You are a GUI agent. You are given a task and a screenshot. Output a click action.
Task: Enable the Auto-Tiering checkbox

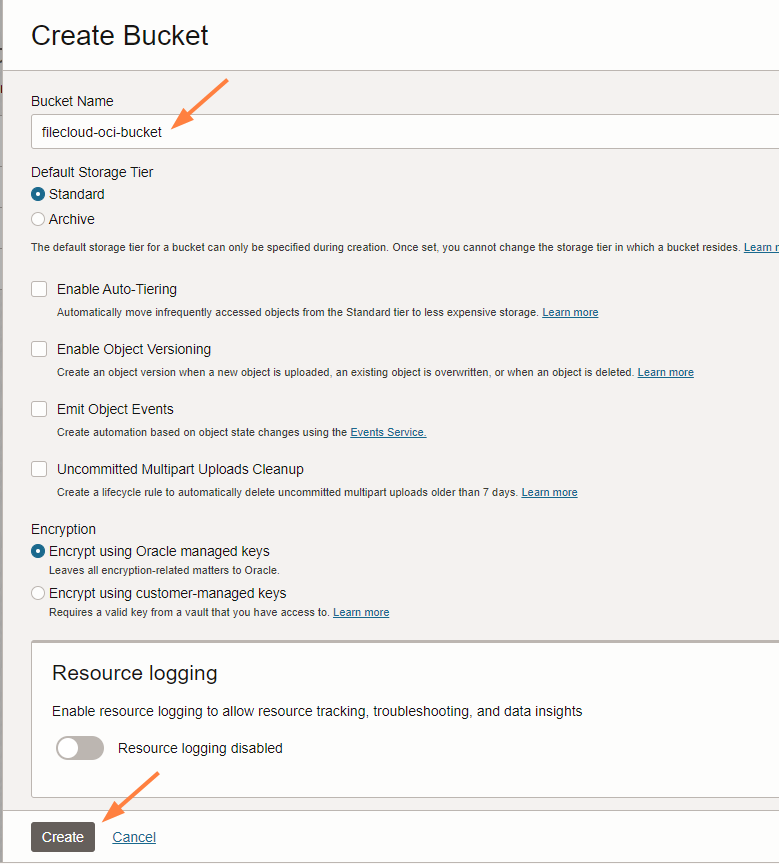click(x=39, y=289)
